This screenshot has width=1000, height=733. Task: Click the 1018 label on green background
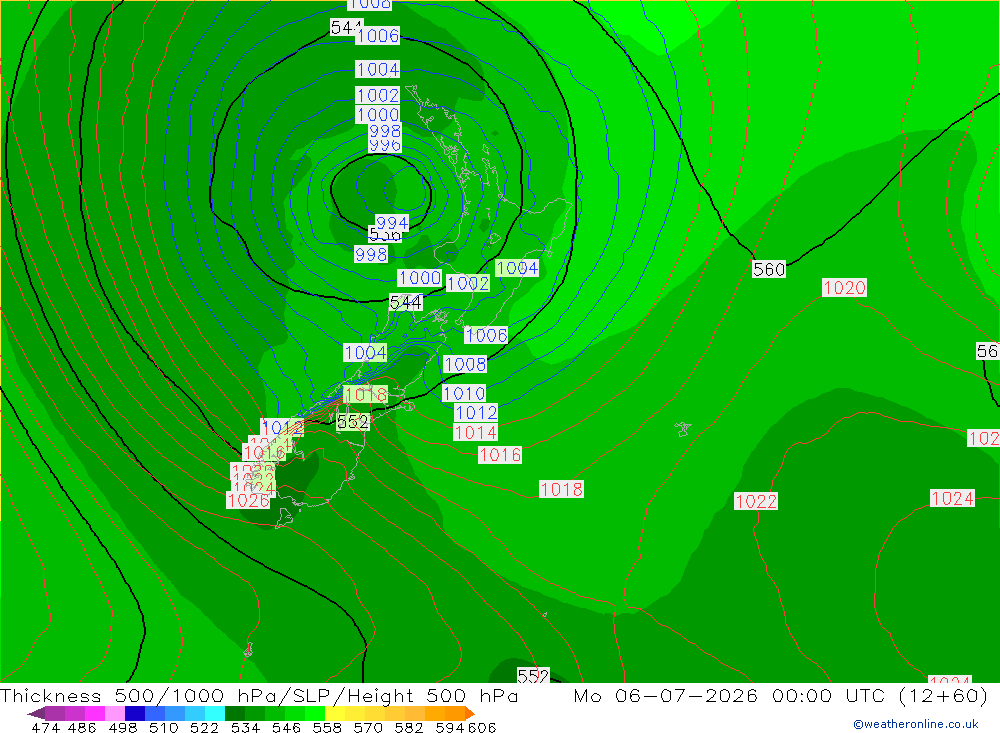(365, 395)
